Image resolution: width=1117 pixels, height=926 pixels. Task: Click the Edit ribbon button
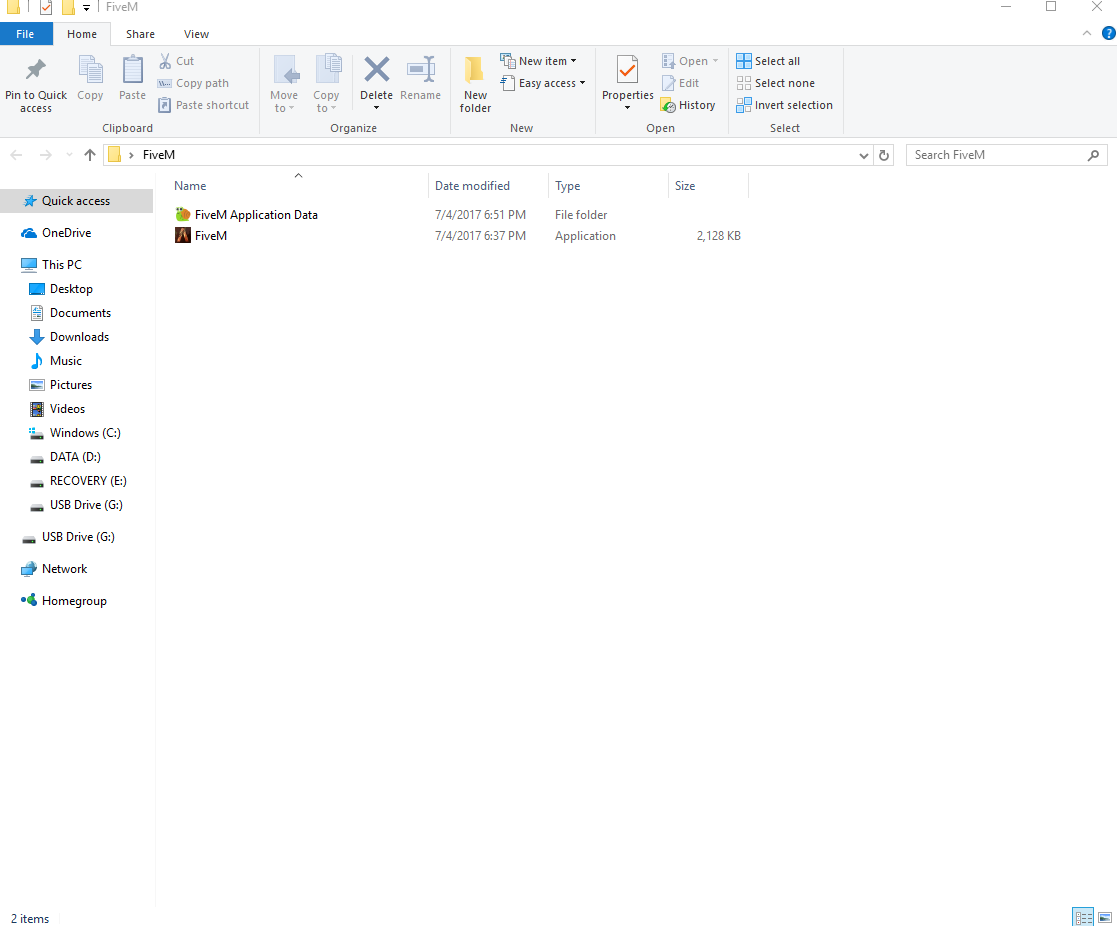(681, 83)
